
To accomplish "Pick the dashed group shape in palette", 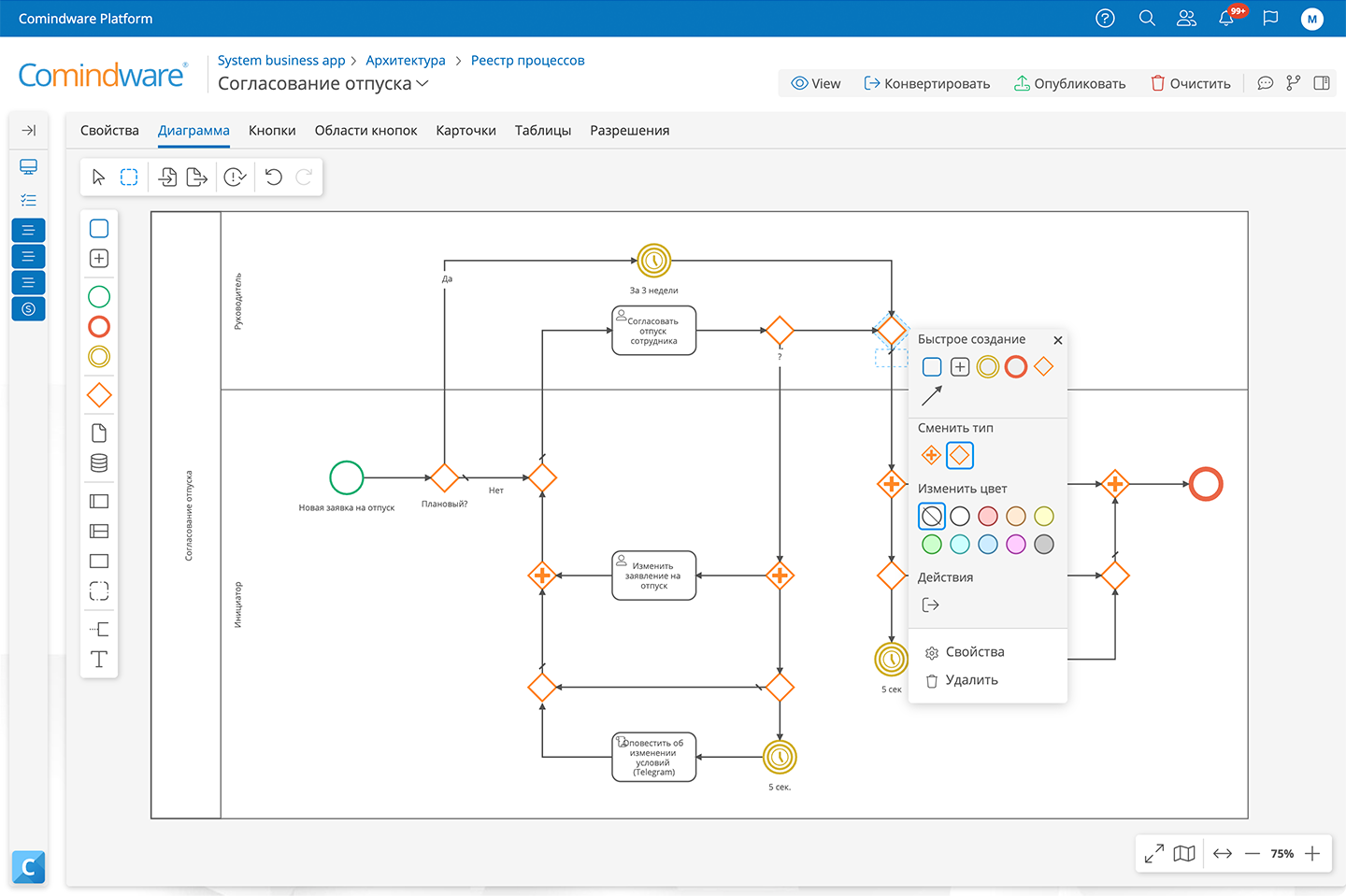I will tap(99, 591).
